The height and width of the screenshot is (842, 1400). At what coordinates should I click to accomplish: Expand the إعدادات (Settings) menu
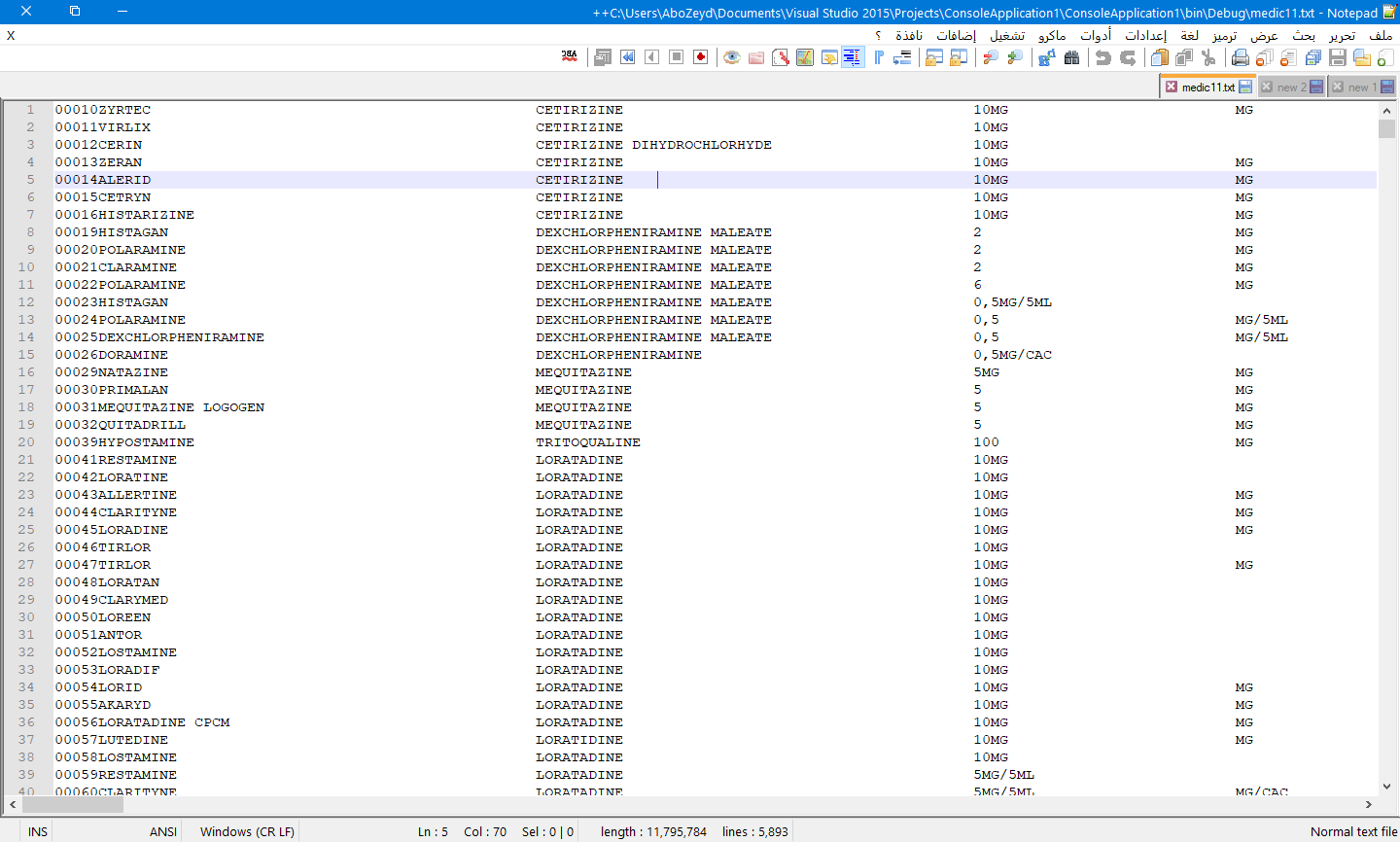coord(1145,36)
